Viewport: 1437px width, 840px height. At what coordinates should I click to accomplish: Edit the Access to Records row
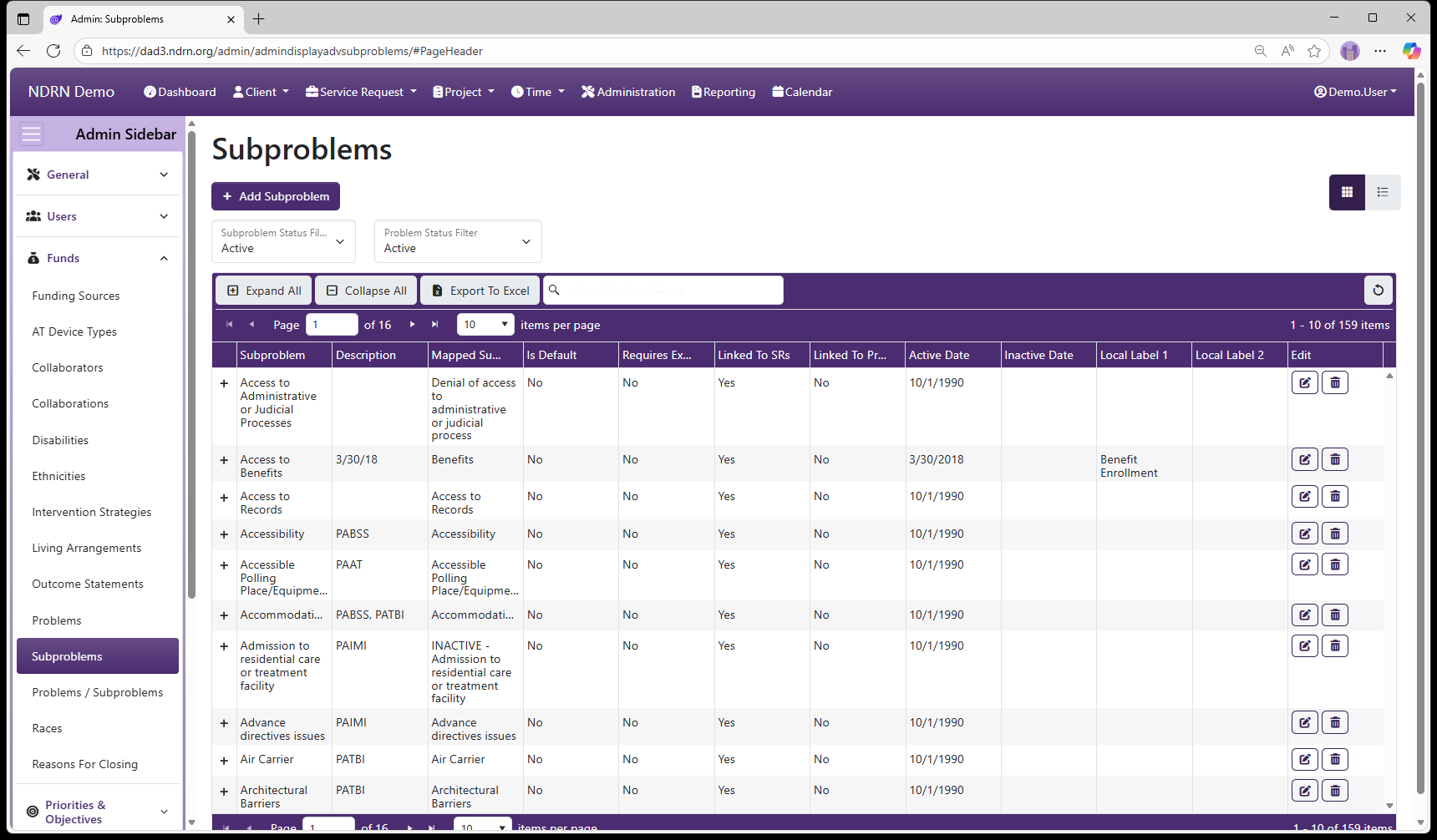(1304, 496)
